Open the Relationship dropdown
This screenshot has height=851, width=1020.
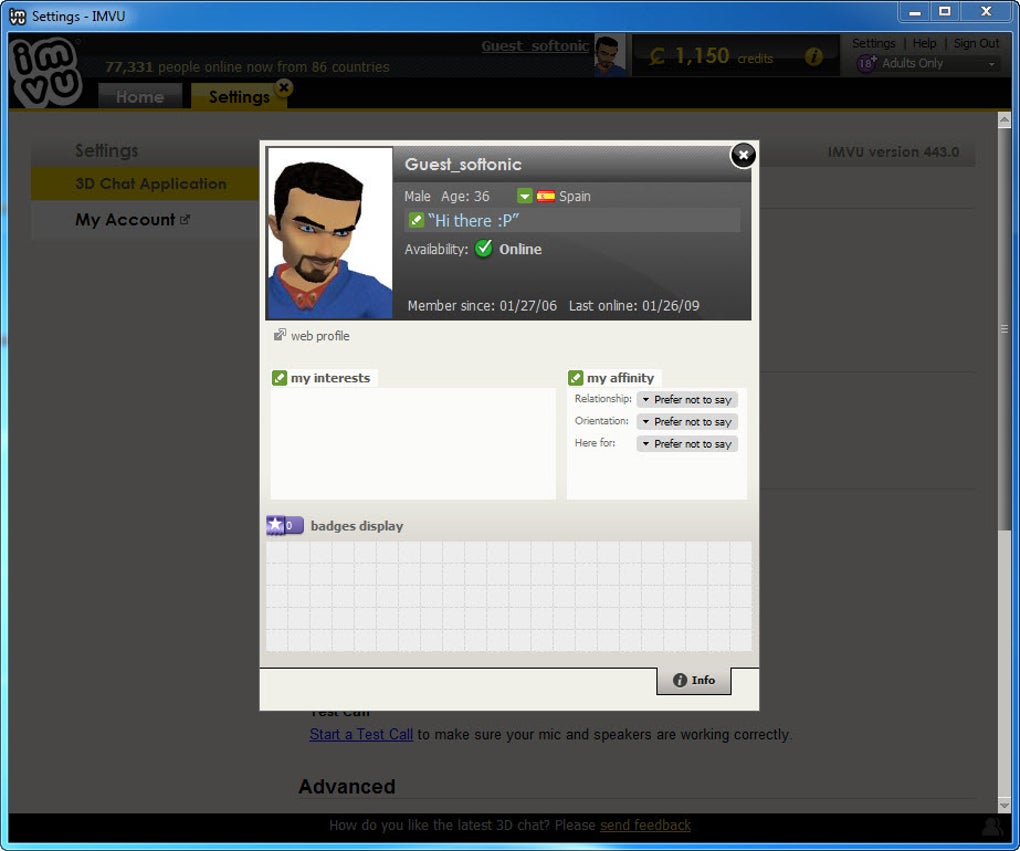pyautogui.click(x=687, y=399)
